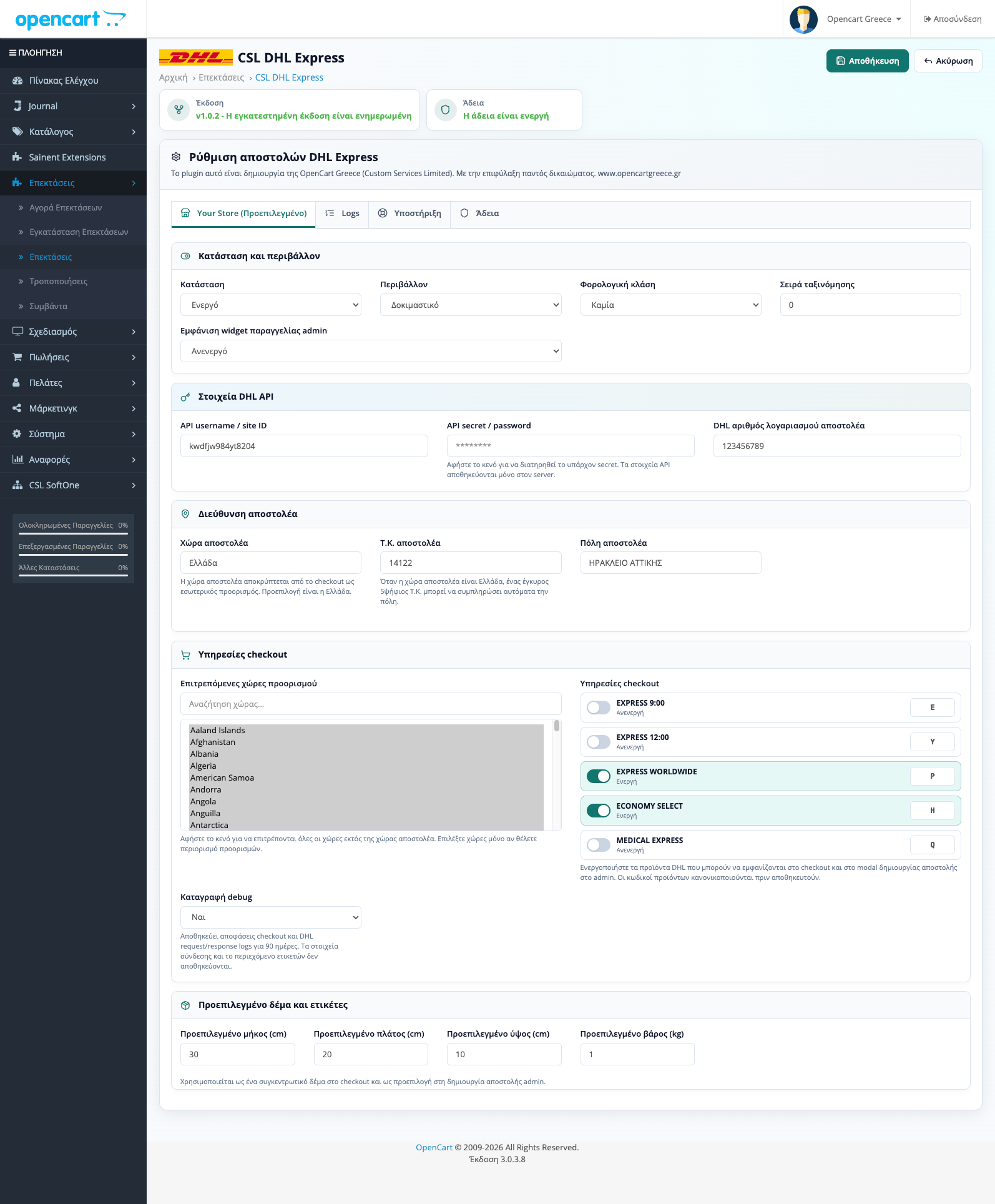Viewport: 995px width, 1204px height.
Task: Open the Περιβάλλον environment dropdown
Action: (x=471, y=305)
